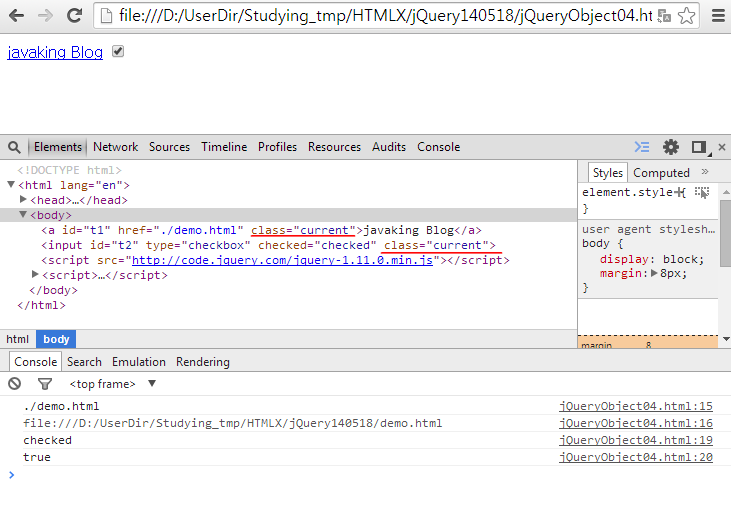Click Styles pane scroll down arrow
Screen dimensions: 731x510
click(726, 339)
